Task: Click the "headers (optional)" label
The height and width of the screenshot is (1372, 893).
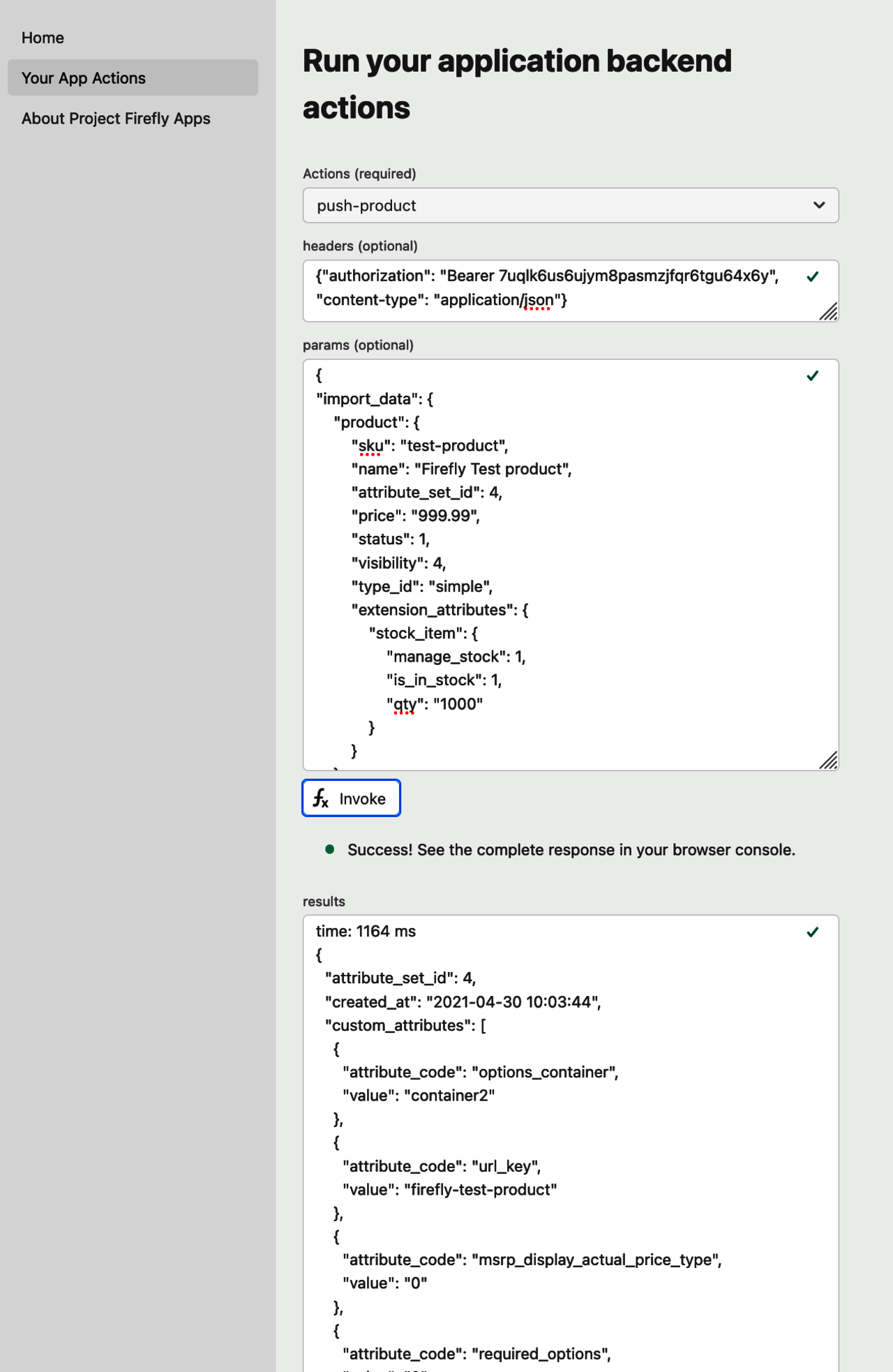Action: coord(360,246)
